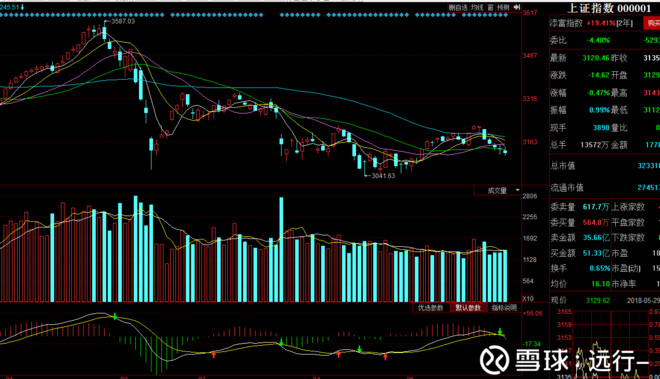Click the +56.06 MACD axis label
660x379 pixels.
(x=532, y=313)
